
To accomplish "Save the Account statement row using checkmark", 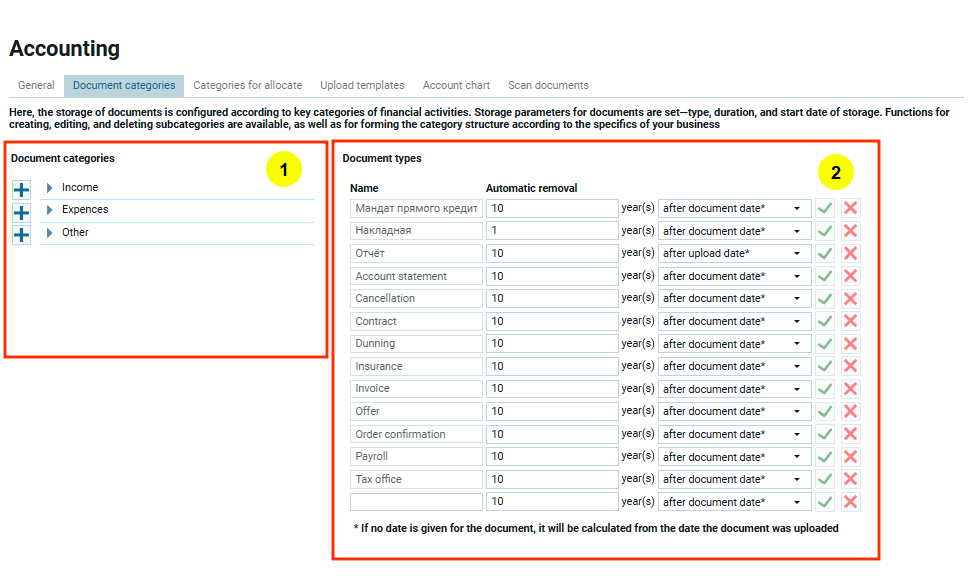I will pos(825,276).
